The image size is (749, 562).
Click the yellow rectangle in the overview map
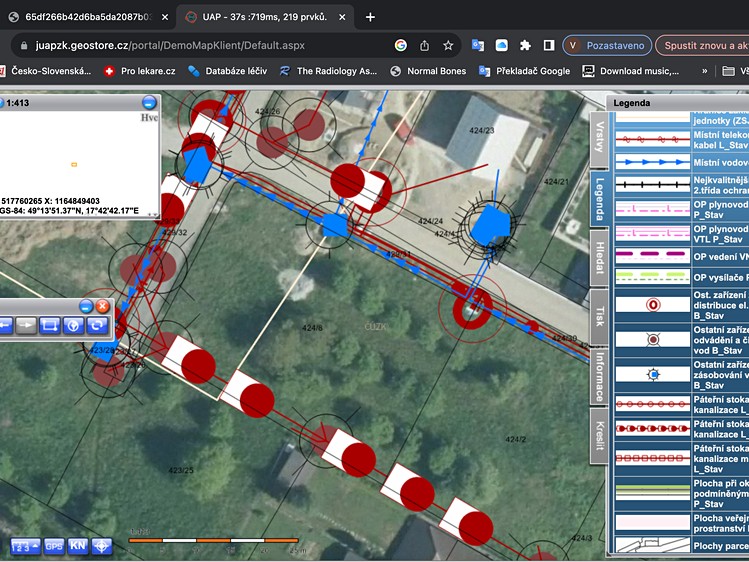tap(74, 165)
